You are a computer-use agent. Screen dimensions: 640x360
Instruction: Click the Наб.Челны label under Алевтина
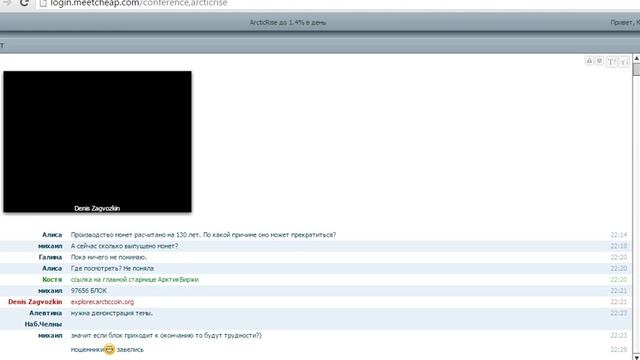coord(43,324)
